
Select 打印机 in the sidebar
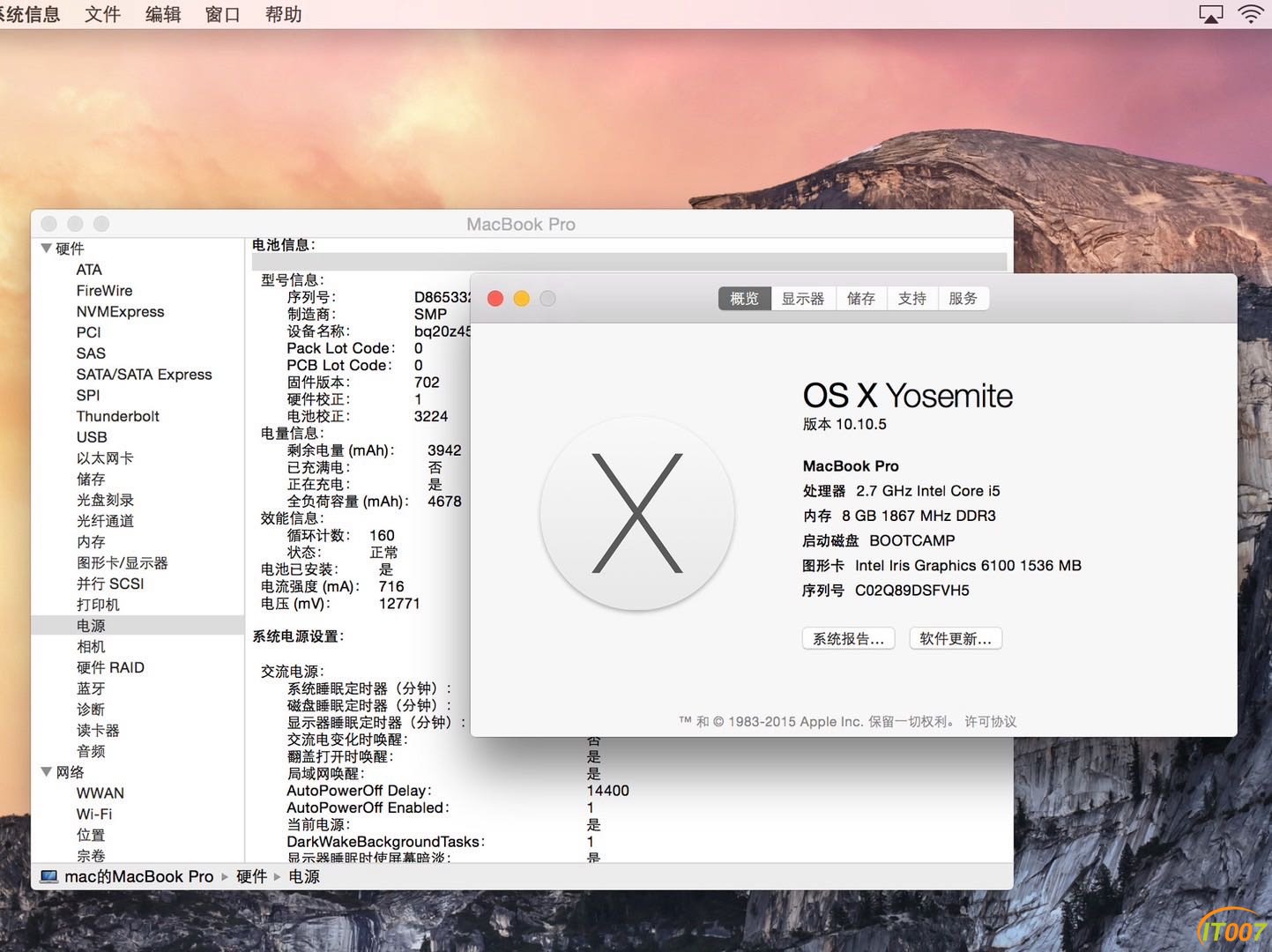[98, 605]
